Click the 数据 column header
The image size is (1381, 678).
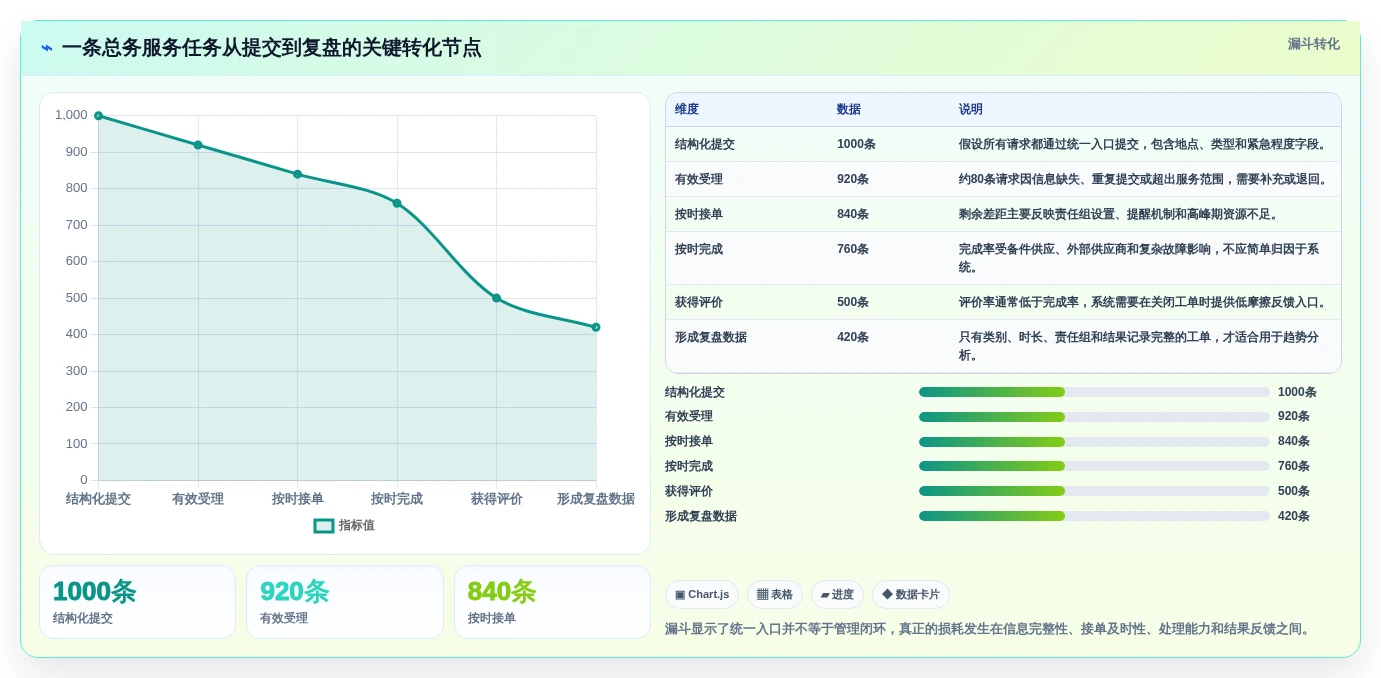849,109
